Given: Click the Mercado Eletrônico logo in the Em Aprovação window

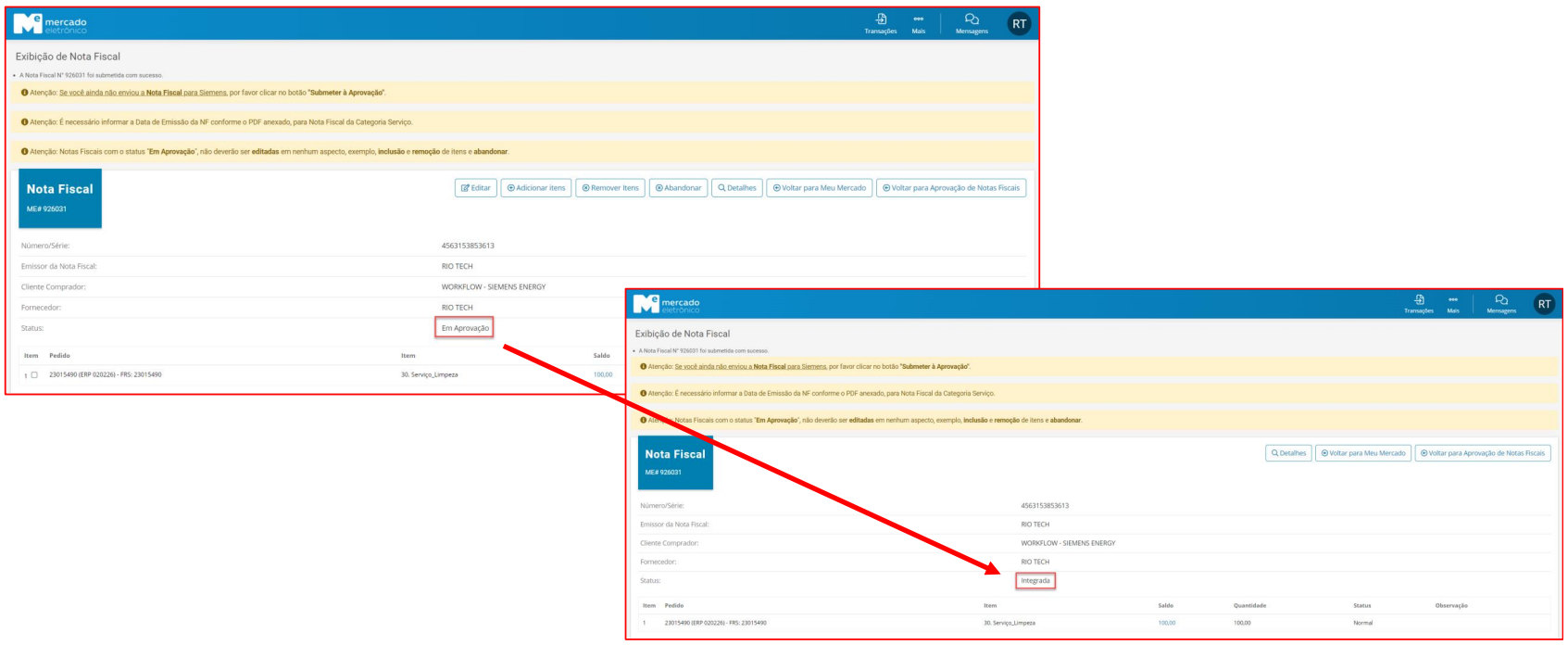Looking at the screenshot, I should [x=50, y=23].
